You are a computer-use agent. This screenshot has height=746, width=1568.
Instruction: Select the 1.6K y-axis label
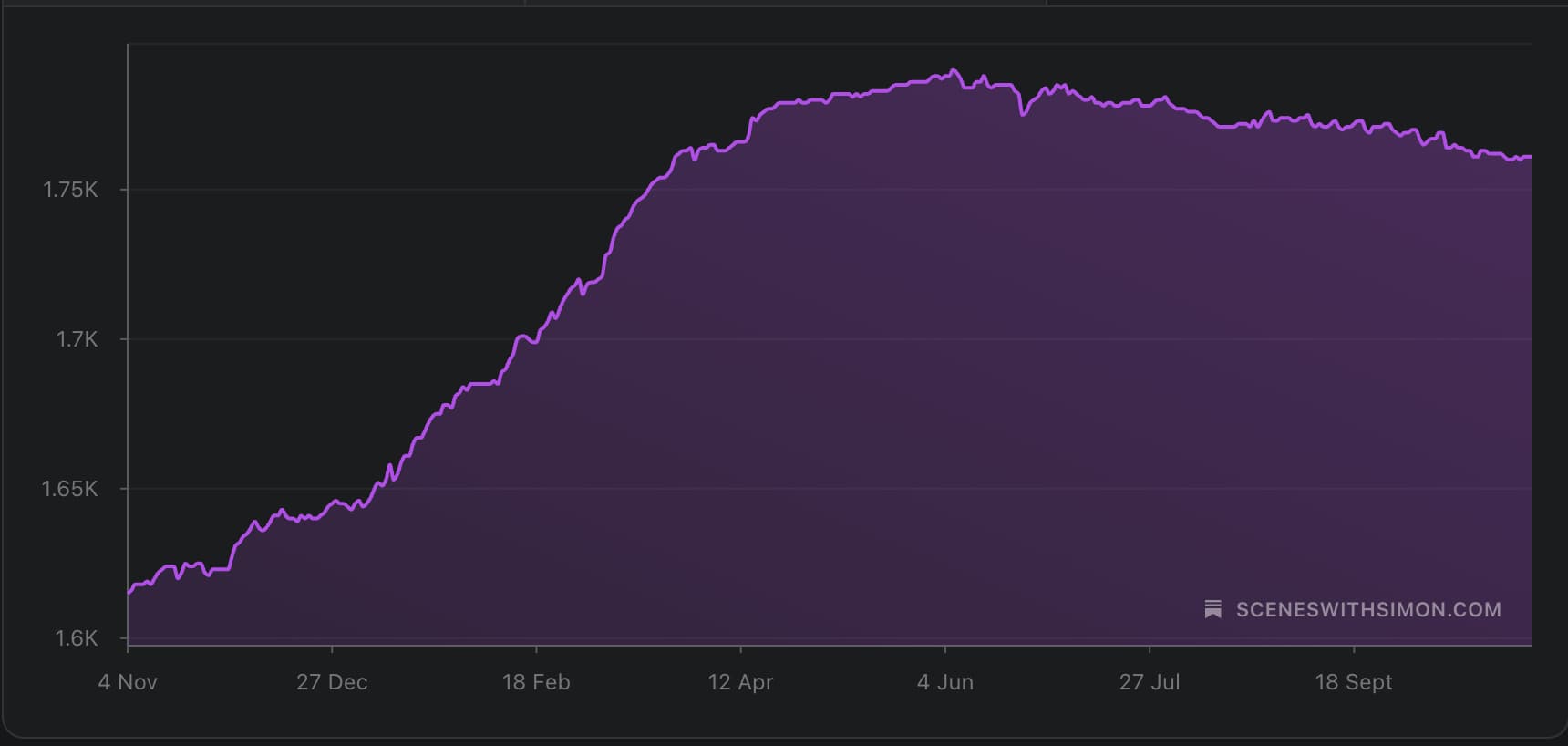coord(77,638)
